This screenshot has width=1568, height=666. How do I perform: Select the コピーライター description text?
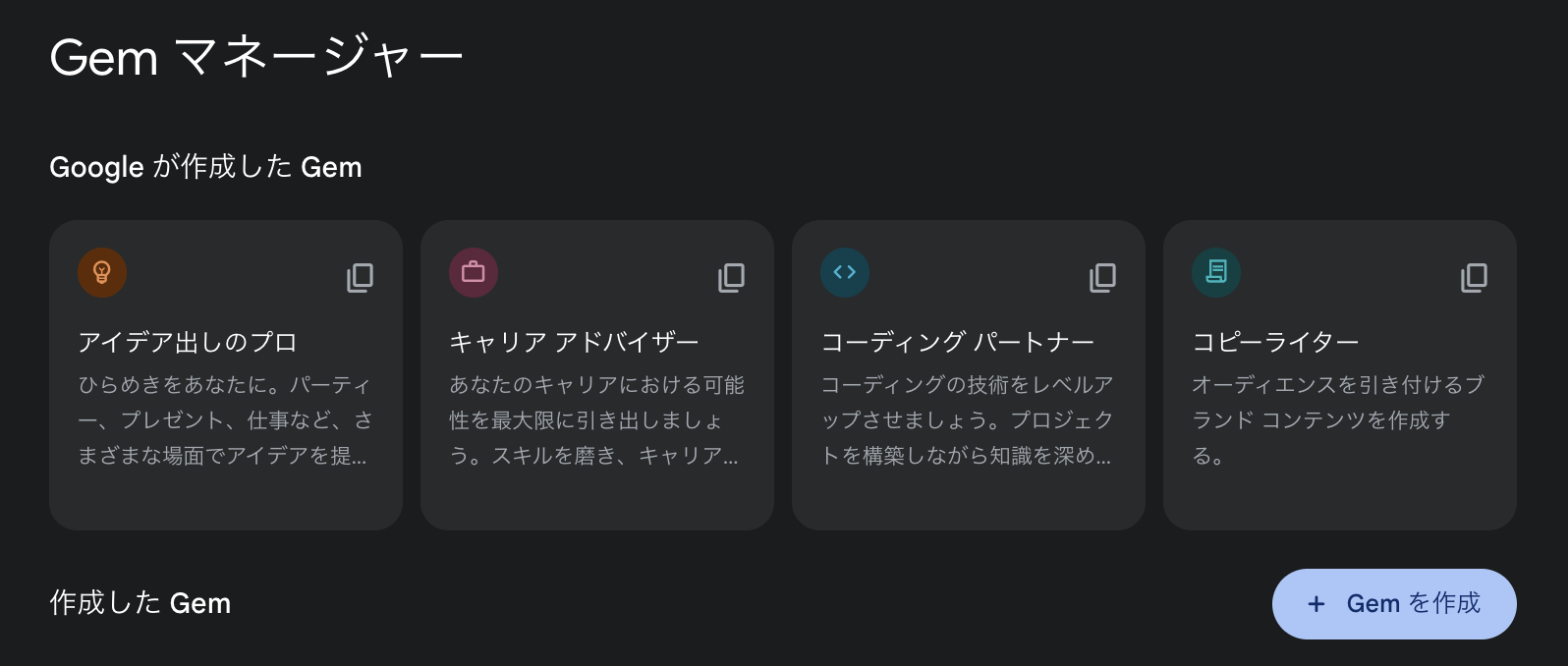(x=1338, y=420)
